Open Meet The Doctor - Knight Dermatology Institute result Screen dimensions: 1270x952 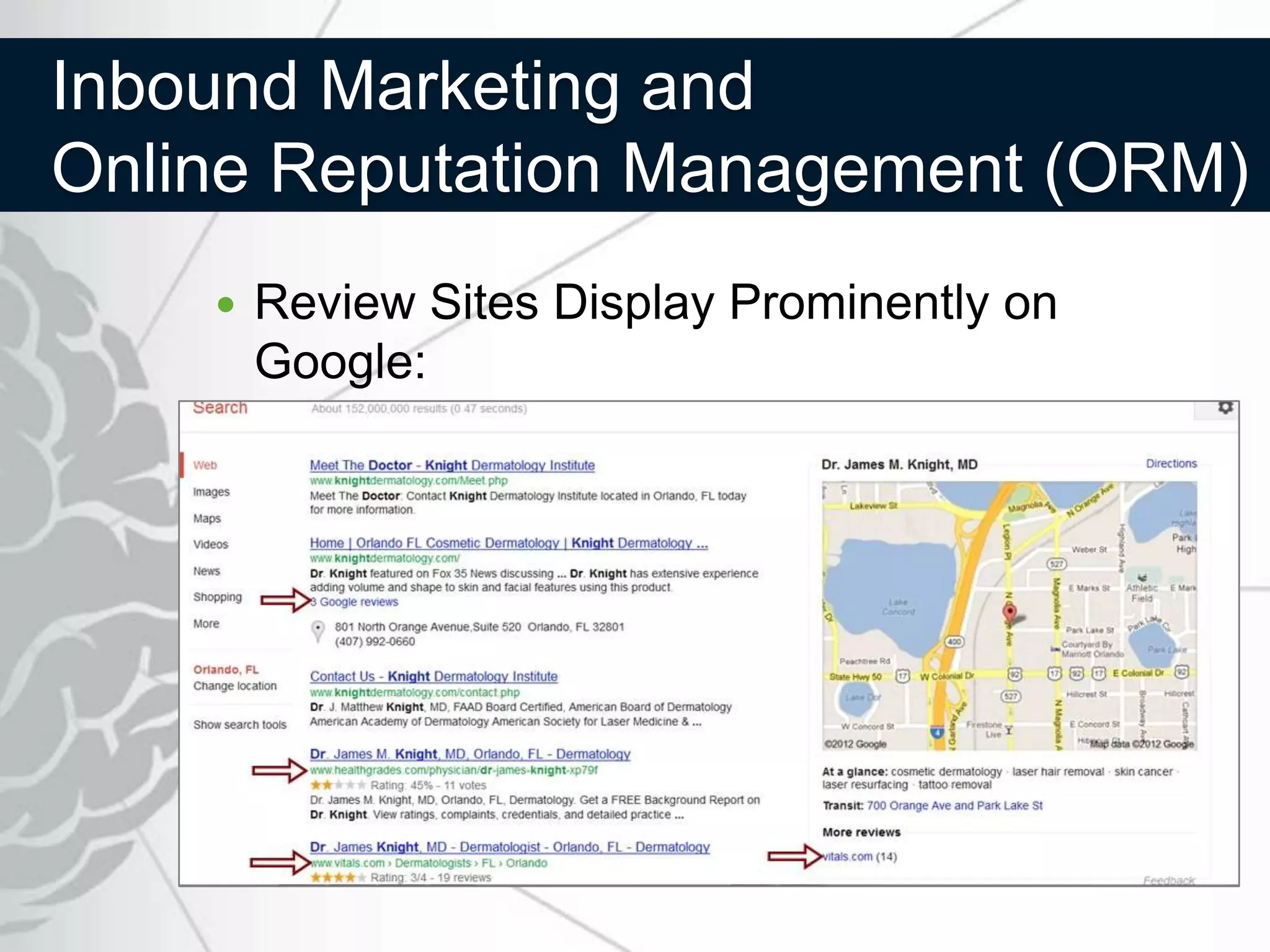(x=452, y=465)
